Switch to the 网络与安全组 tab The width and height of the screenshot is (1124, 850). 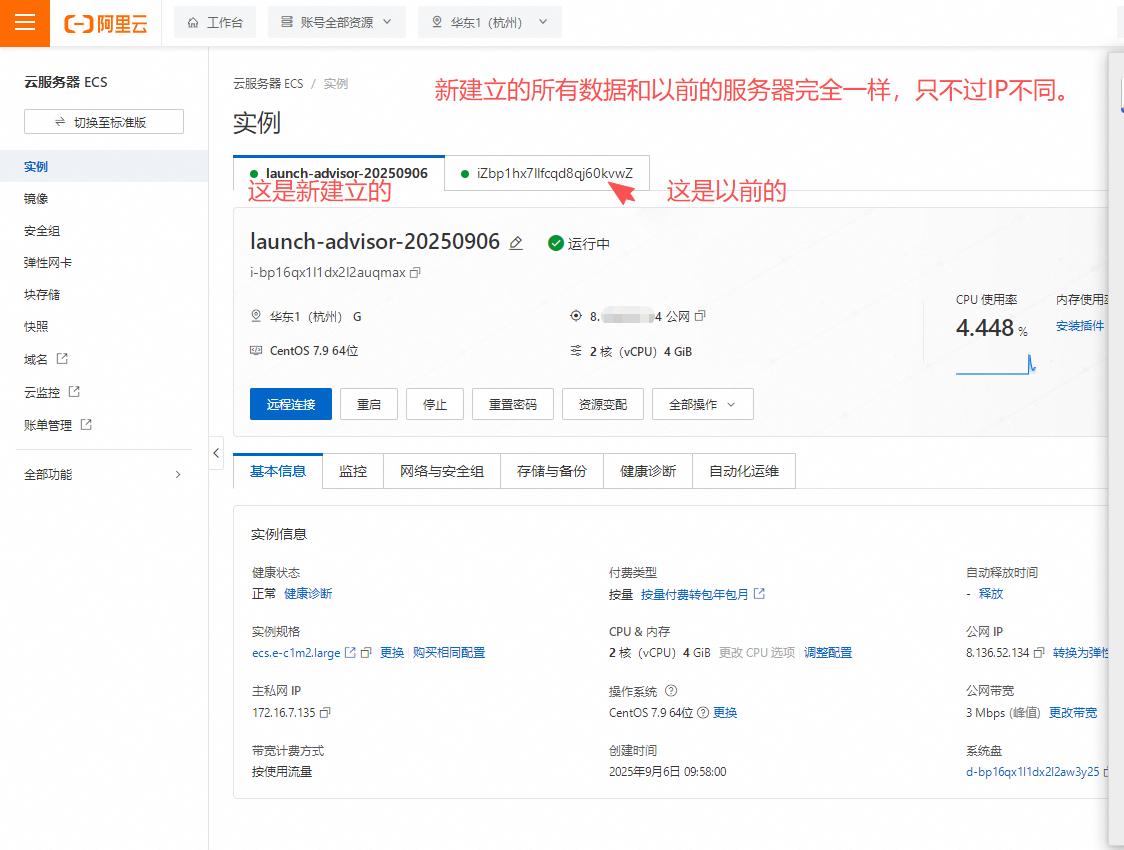442,471
